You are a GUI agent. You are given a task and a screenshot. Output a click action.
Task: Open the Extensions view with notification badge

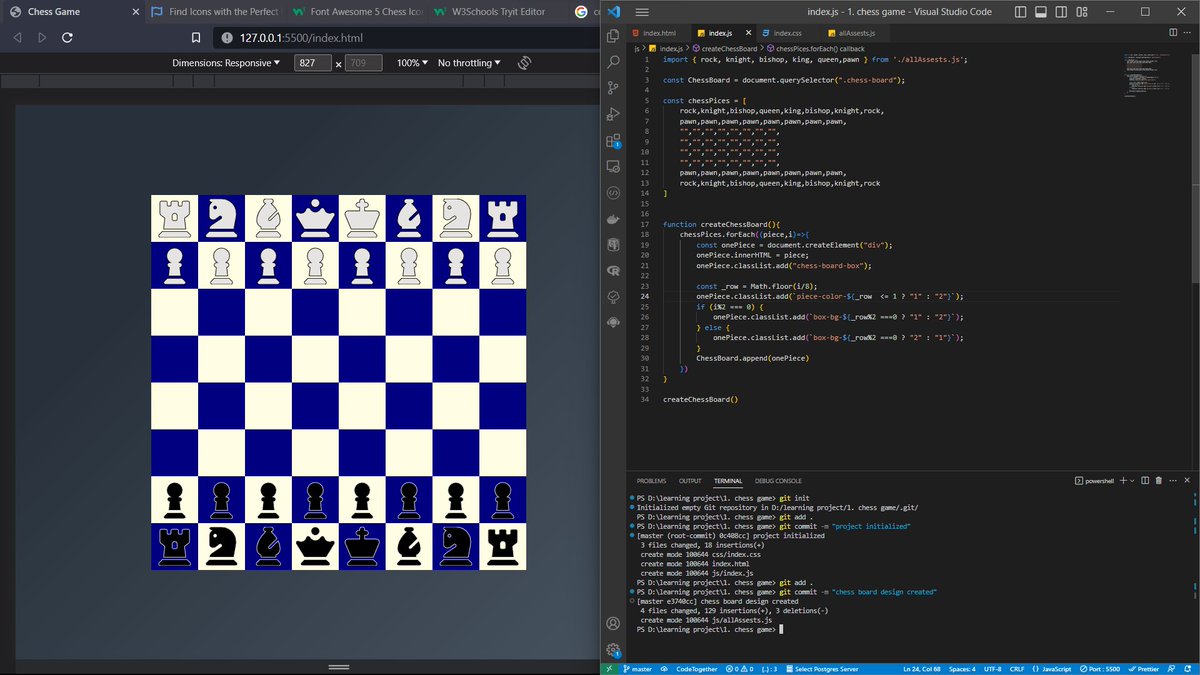click(612, 141)
